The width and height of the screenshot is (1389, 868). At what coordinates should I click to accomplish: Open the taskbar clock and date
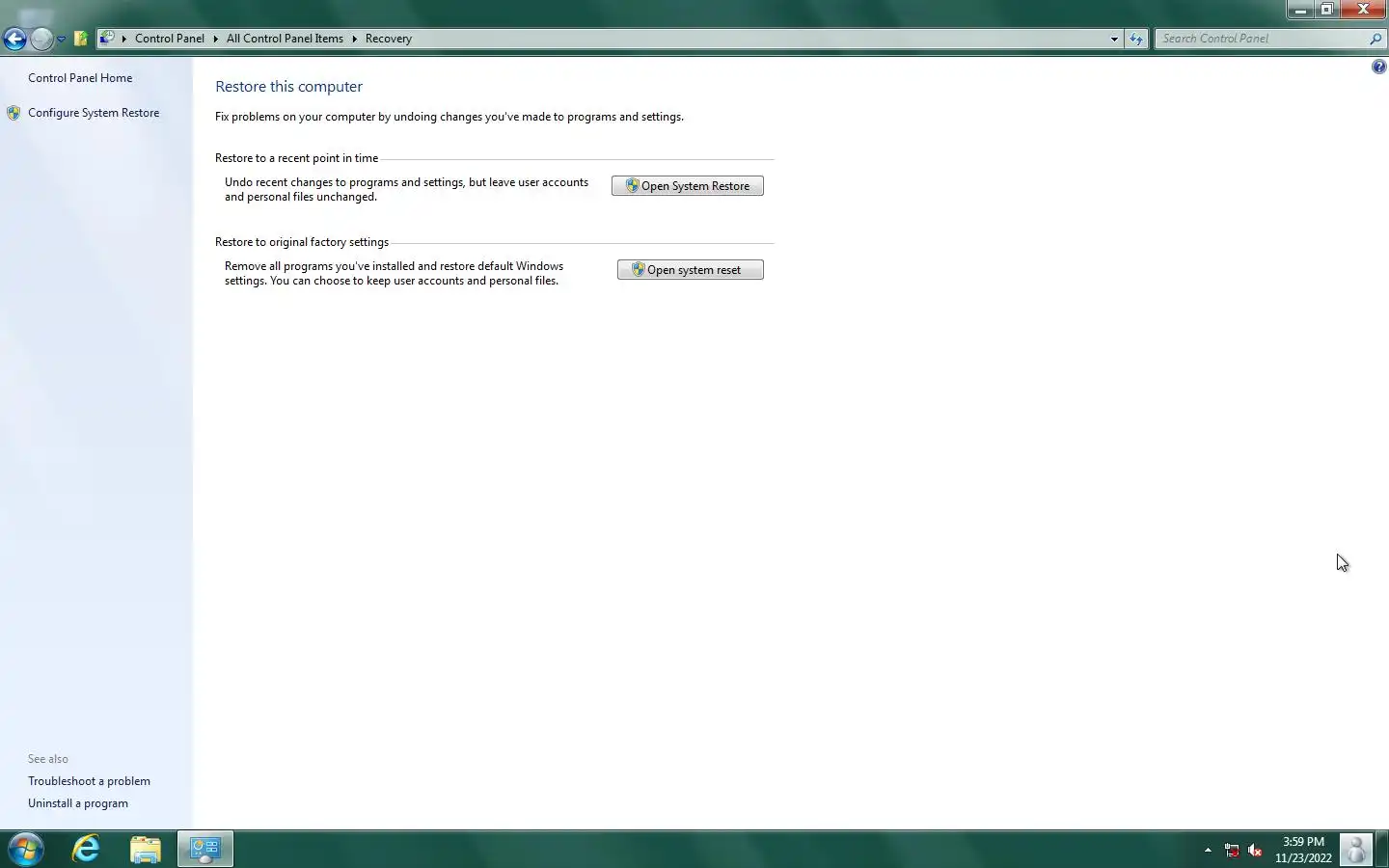click(1303, 850)
